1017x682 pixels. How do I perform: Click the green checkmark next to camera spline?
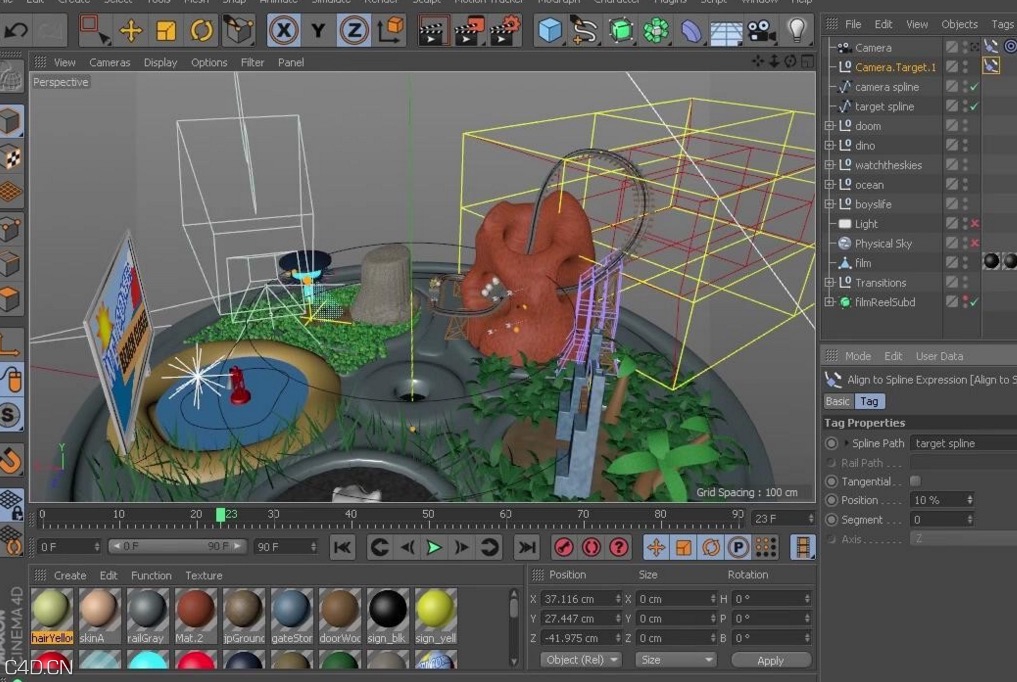[972, 86]
